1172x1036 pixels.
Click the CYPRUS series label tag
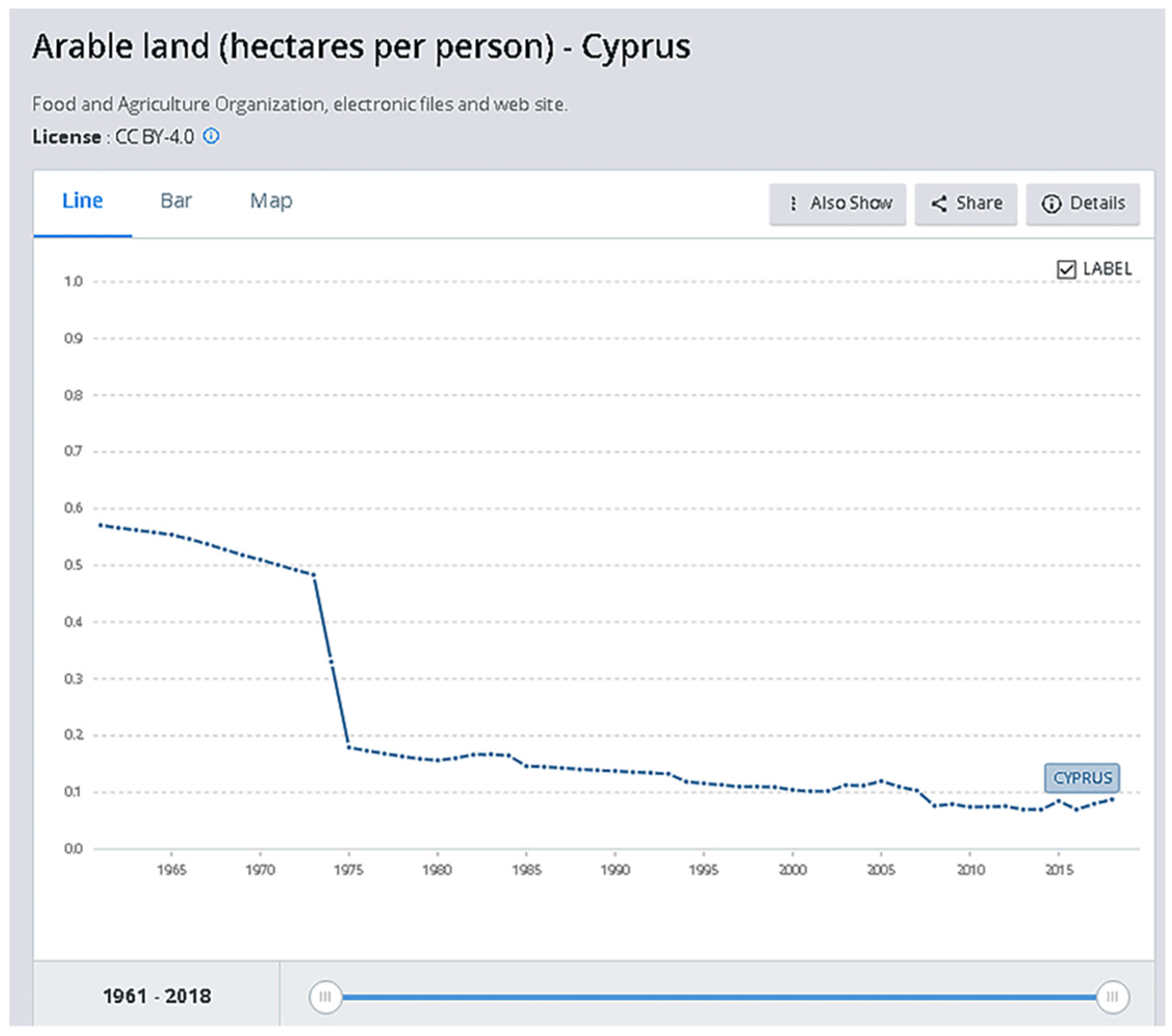click(x=1082, y=777)
